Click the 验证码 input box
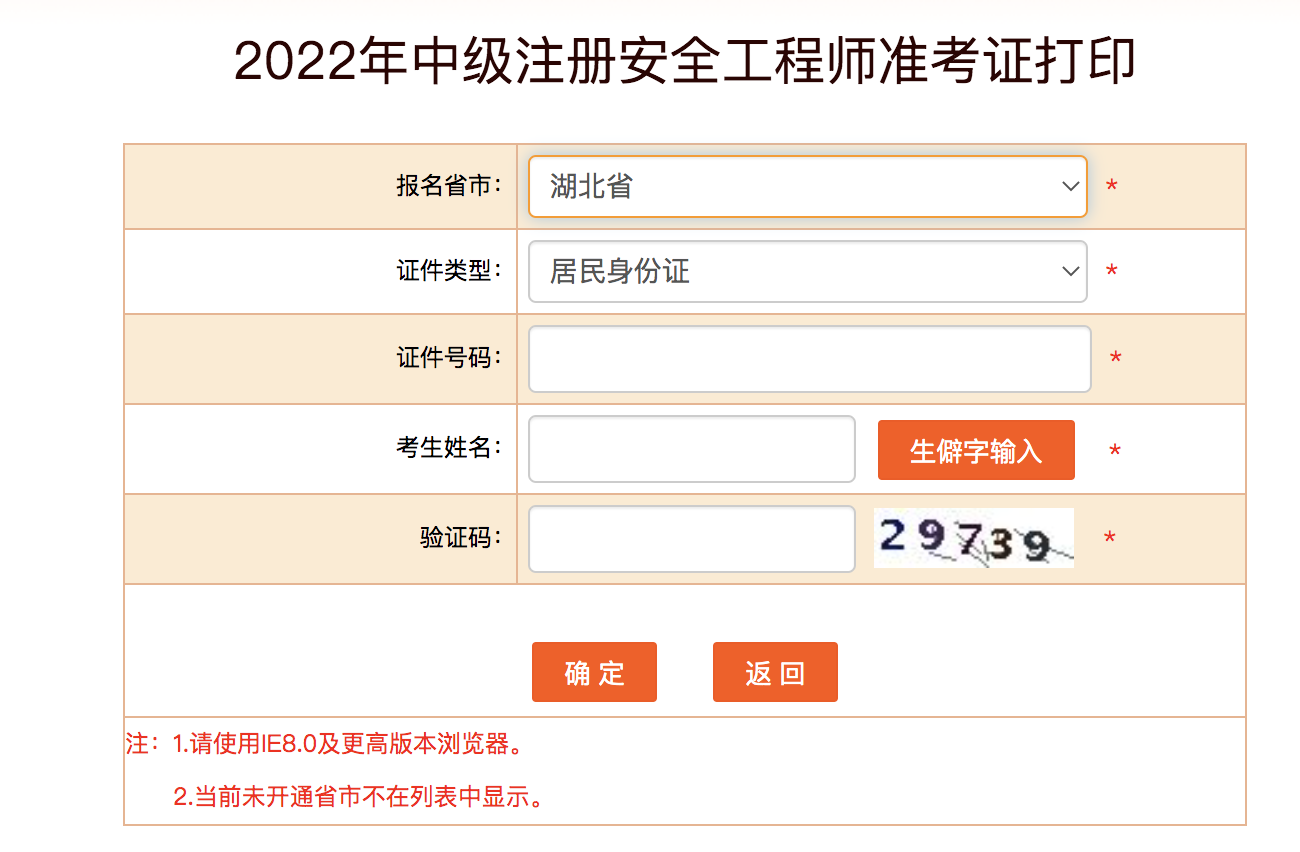This screenshot has width=1300, height=852. click(690, 539)
